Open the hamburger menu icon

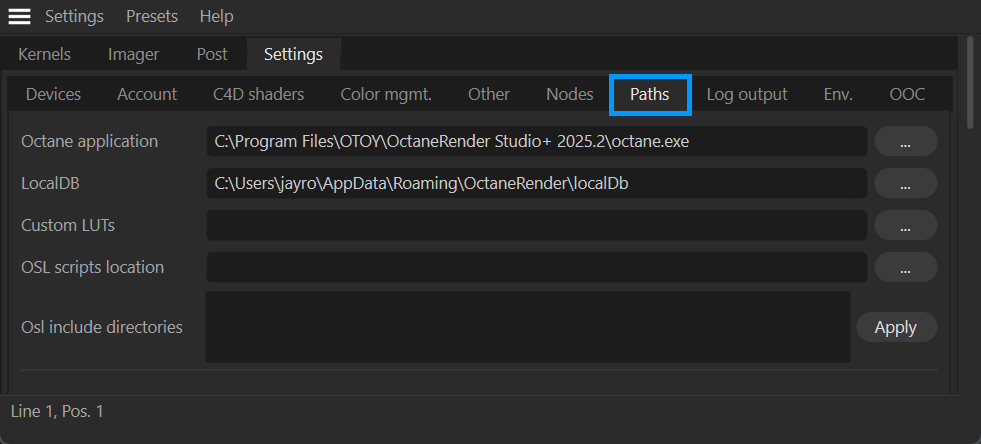pos(19,16)
